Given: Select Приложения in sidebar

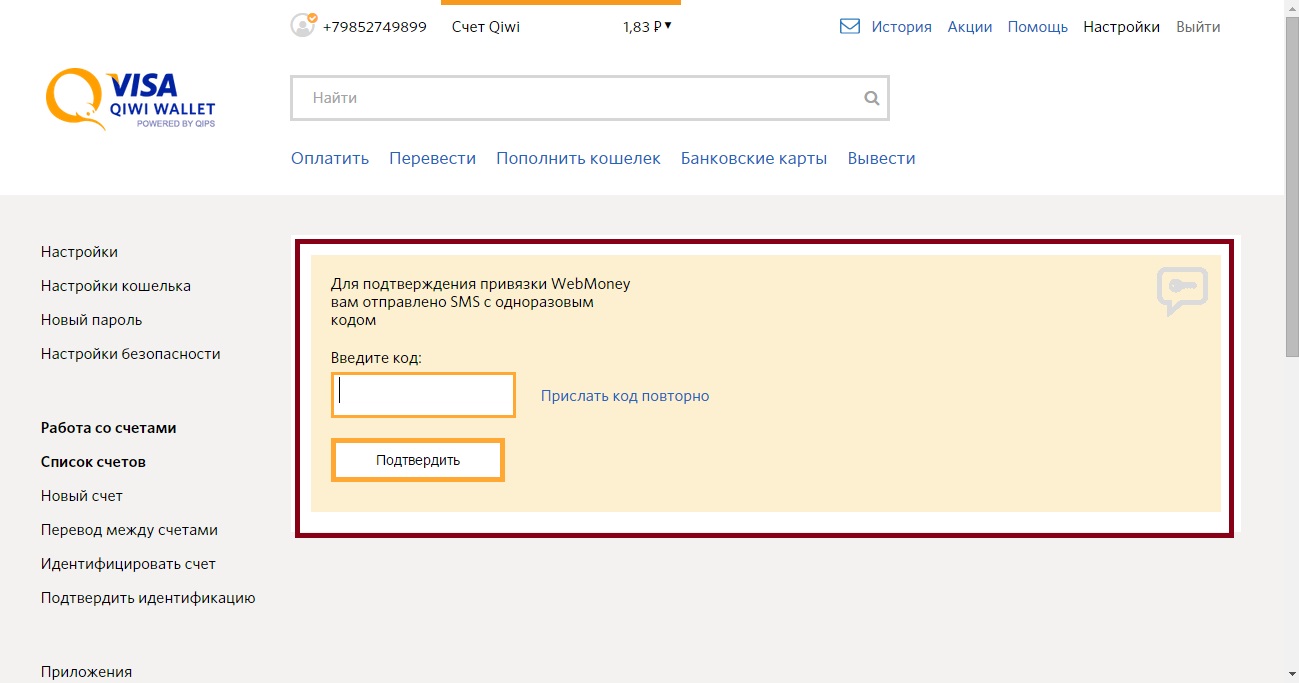Looking at the screenshot, I should point(86,672).
